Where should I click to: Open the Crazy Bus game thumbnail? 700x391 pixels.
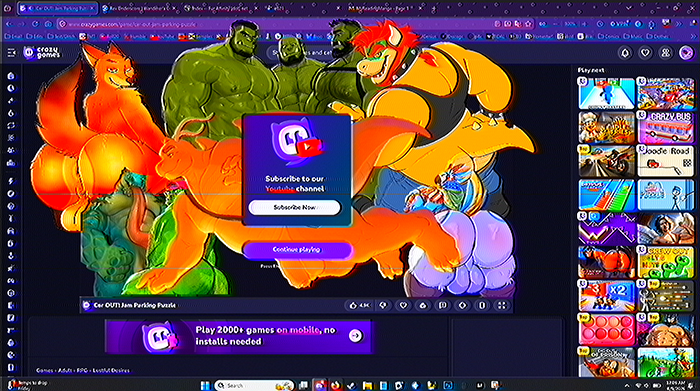(666, 127)
